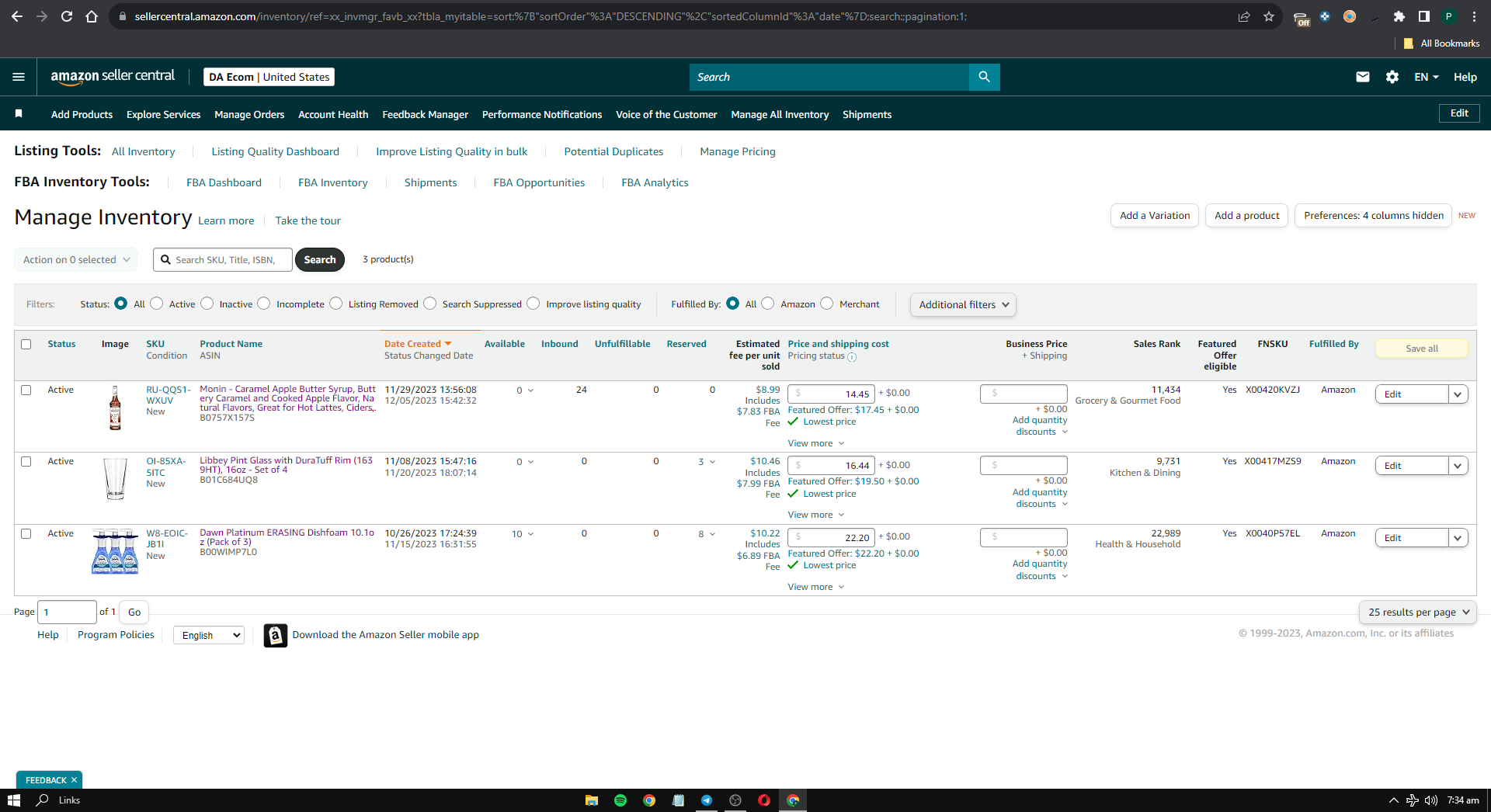This screenshot has height=812, width=1491.
Task: Open the Action on 0 selected dropdown
Action: 76,260
